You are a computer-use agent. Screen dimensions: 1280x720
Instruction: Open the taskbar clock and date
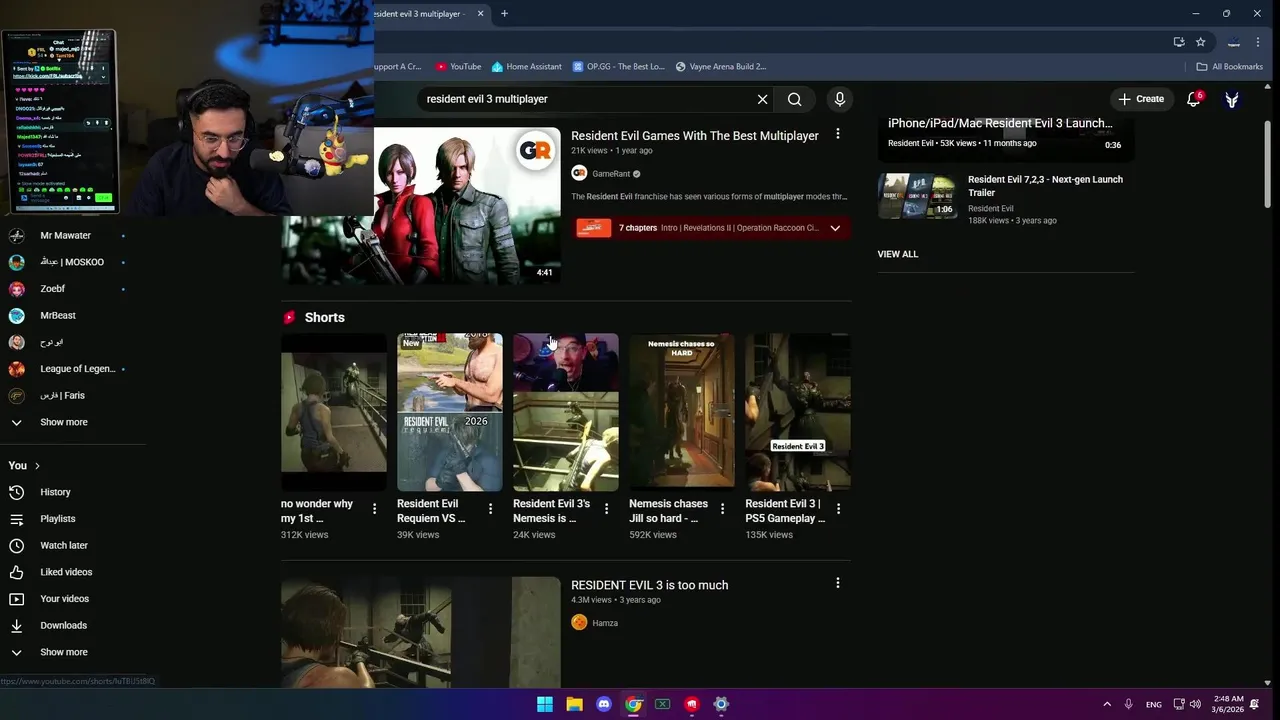1229,704
